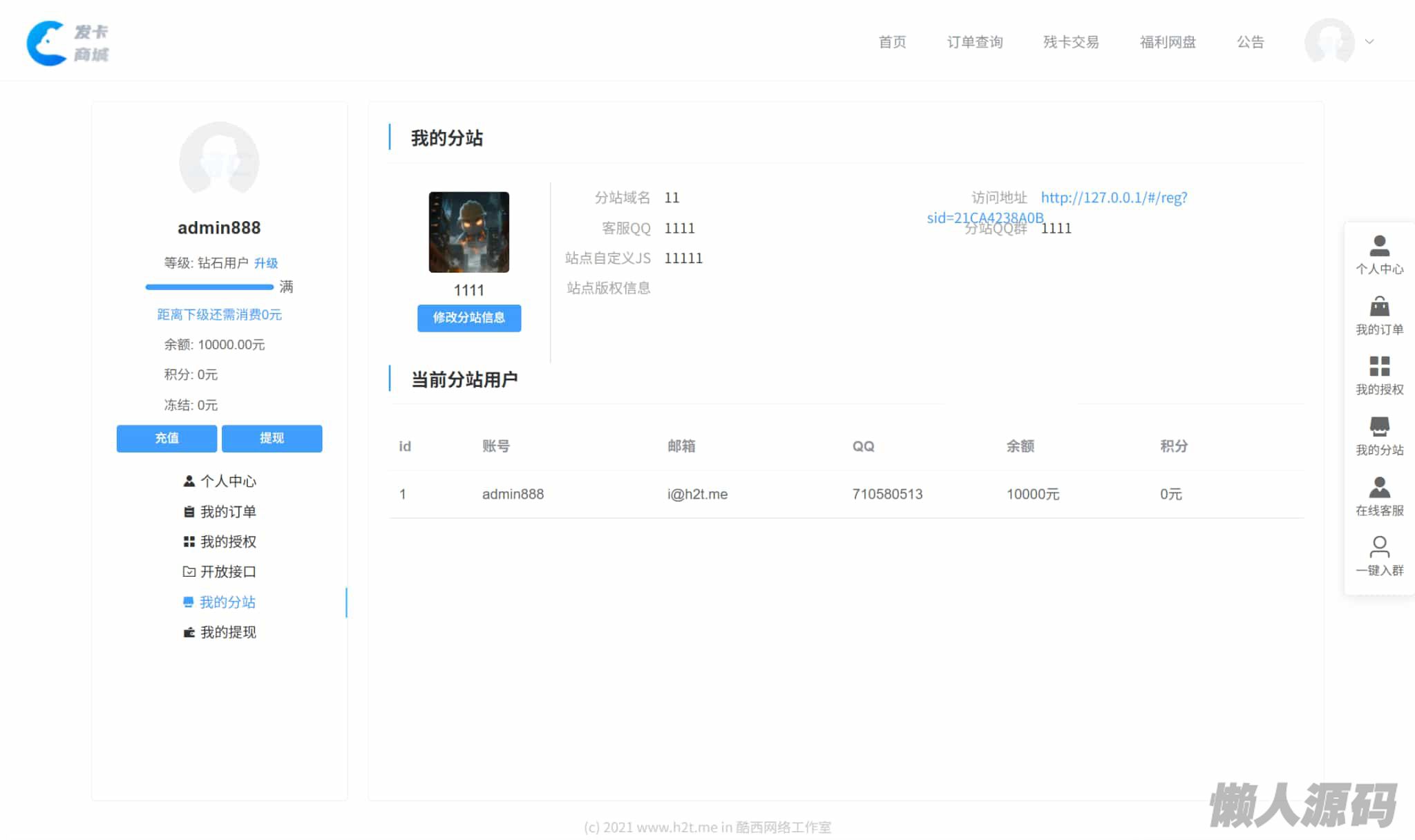Click the header user avatar

pos(1329,42)
